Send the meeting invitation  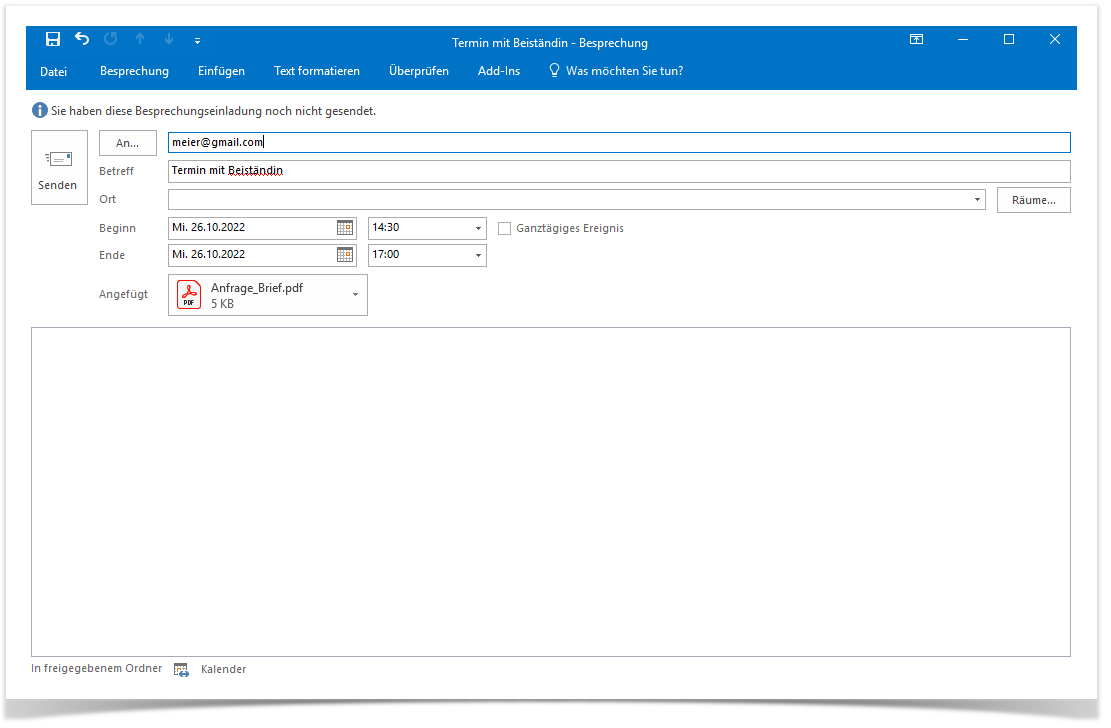coord(59,167)
